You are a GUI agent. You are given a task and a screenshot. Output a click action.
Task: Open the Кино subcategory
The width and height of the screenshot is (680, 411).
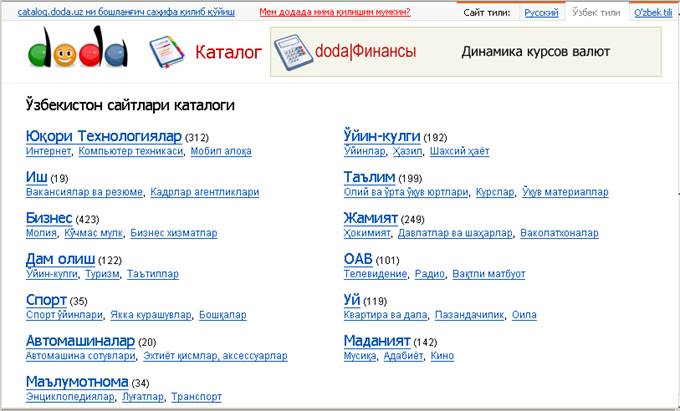442,356
